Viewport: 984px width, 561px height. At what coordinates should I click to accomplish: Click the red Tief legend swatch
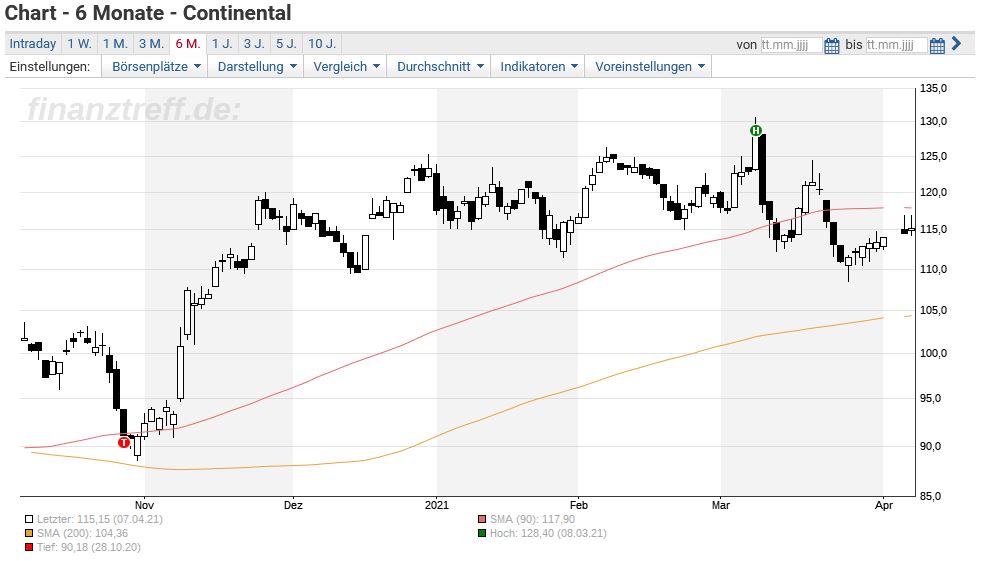(x=29, y=547)
